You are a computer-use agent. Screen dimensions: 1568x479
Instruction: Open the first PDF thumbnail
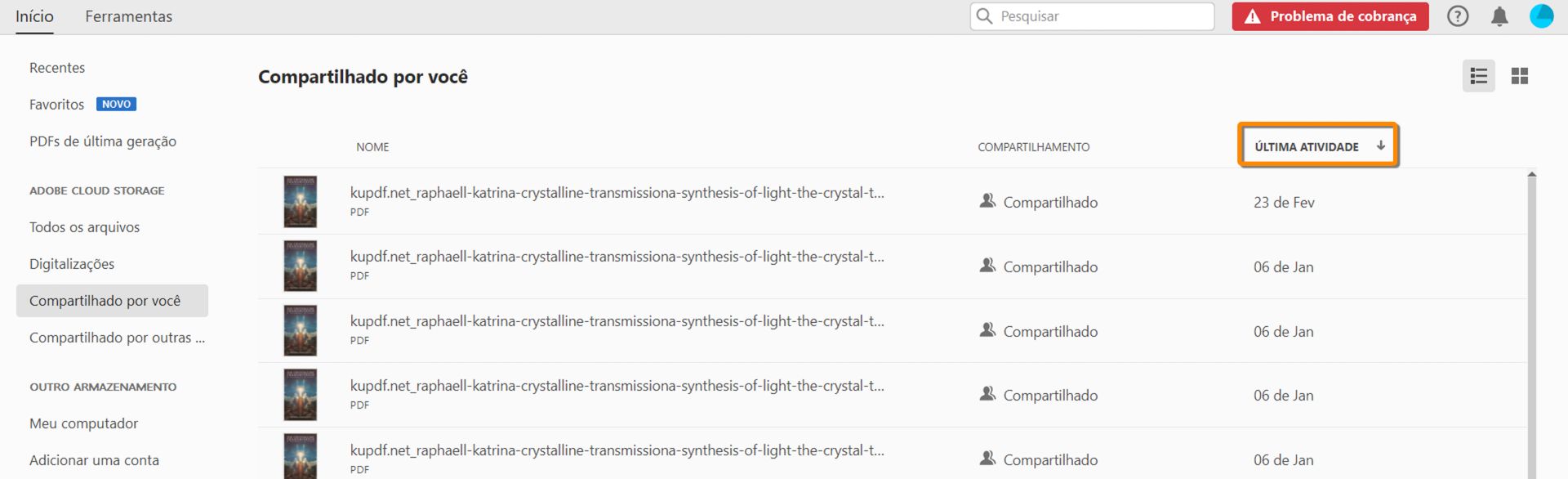pos(300,202)
